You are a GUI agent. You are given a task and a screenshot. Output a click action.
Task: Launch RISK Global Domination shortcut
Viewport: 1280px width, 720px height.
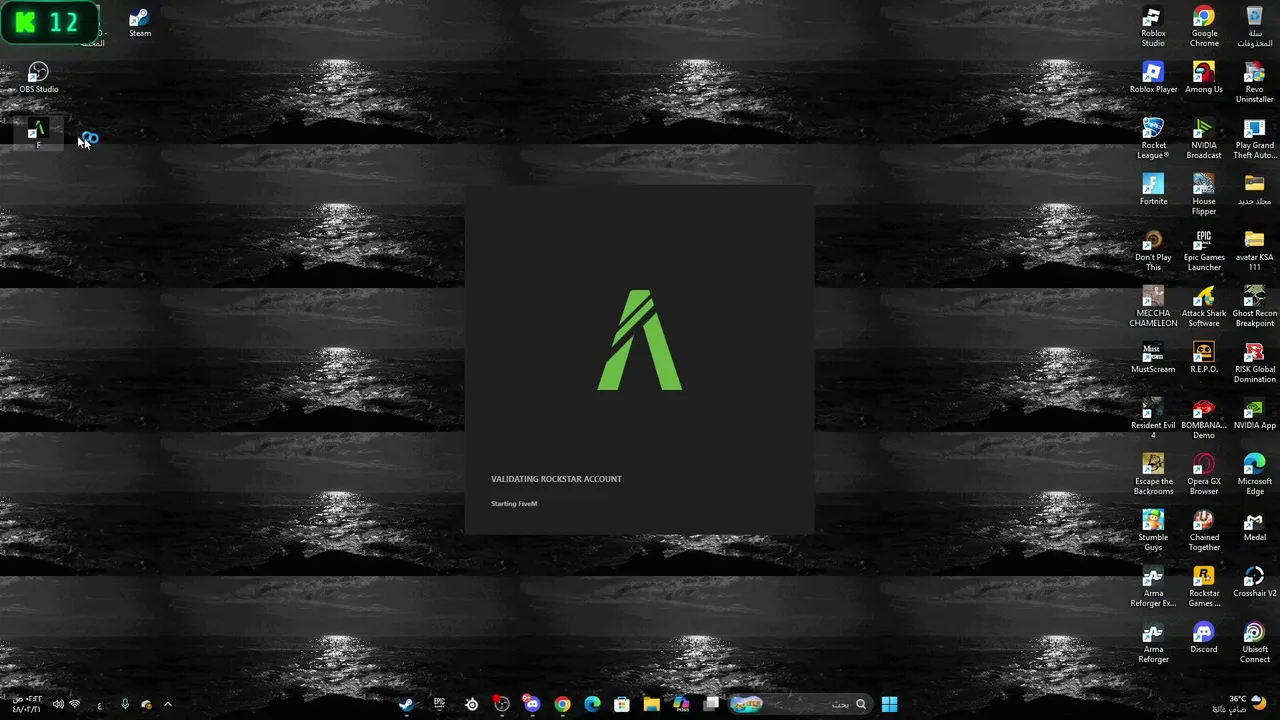pos(1254,363)
